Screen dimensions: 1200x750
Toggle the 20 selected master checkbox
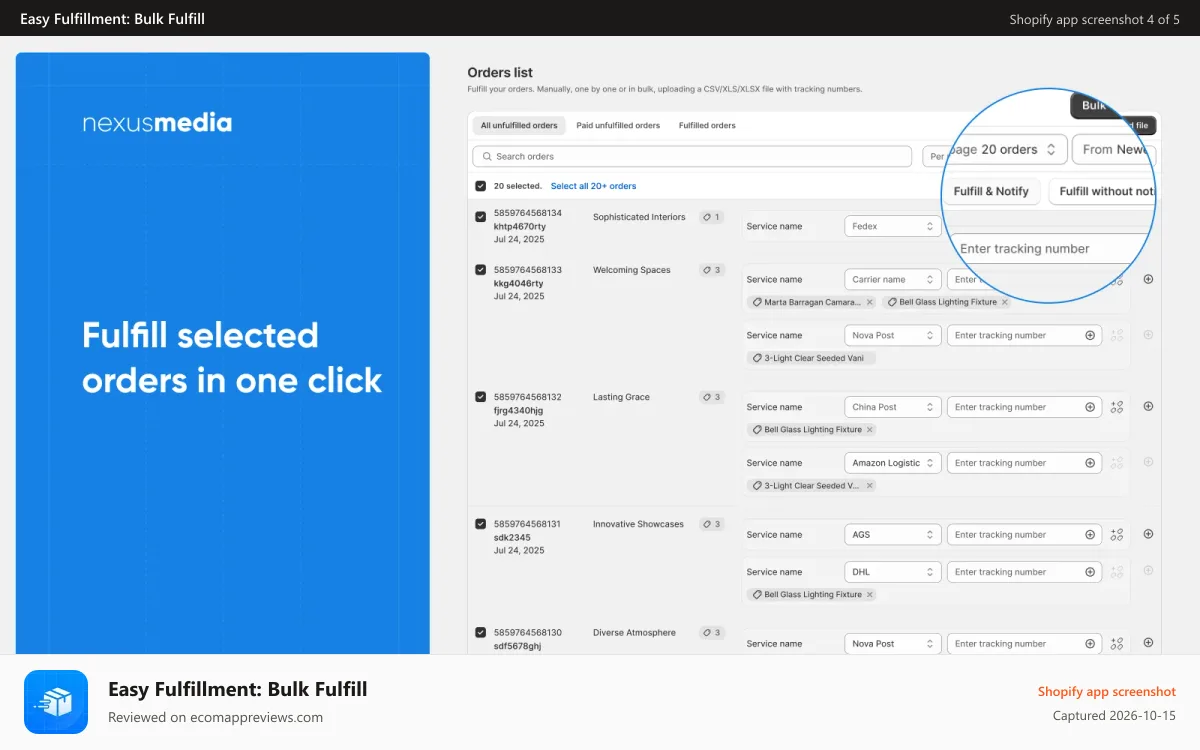coord(481,186)
